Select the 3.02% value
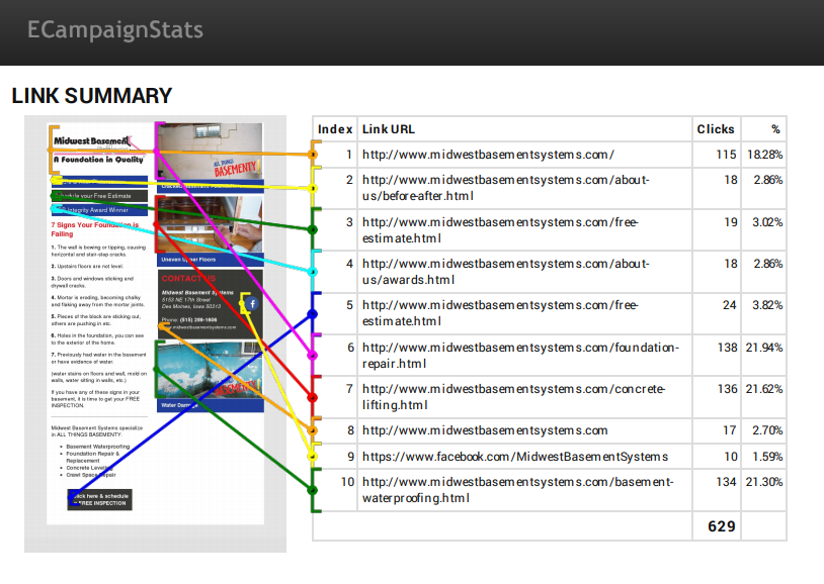This screenshot has width=824, height=584. point(767,222)
